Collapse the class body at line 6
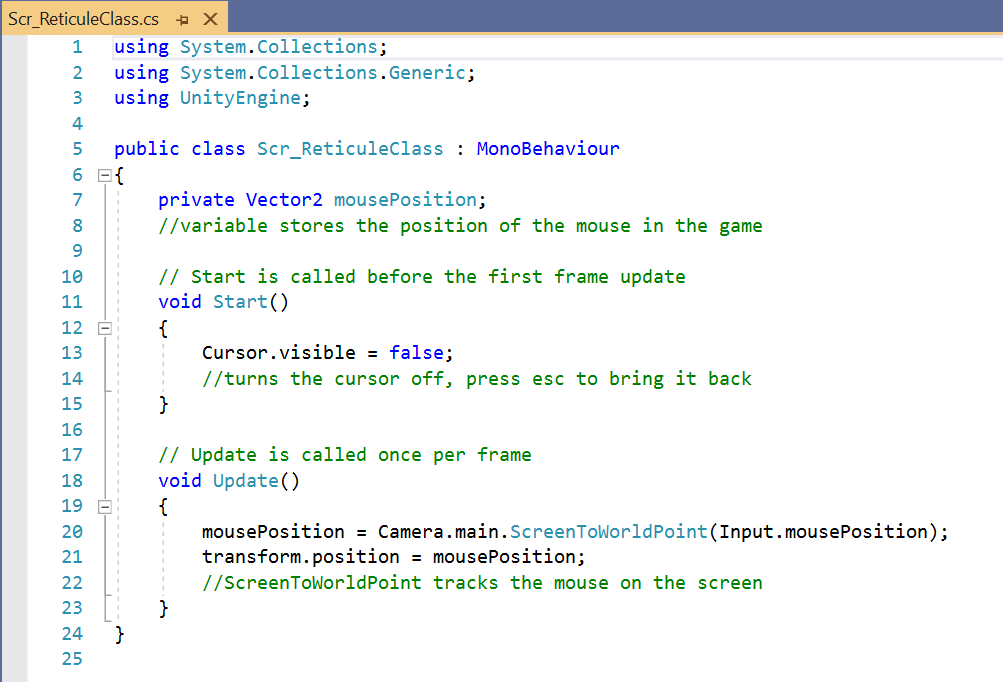The height and width of the screenshot is (682, 1003). pos(104,175)
